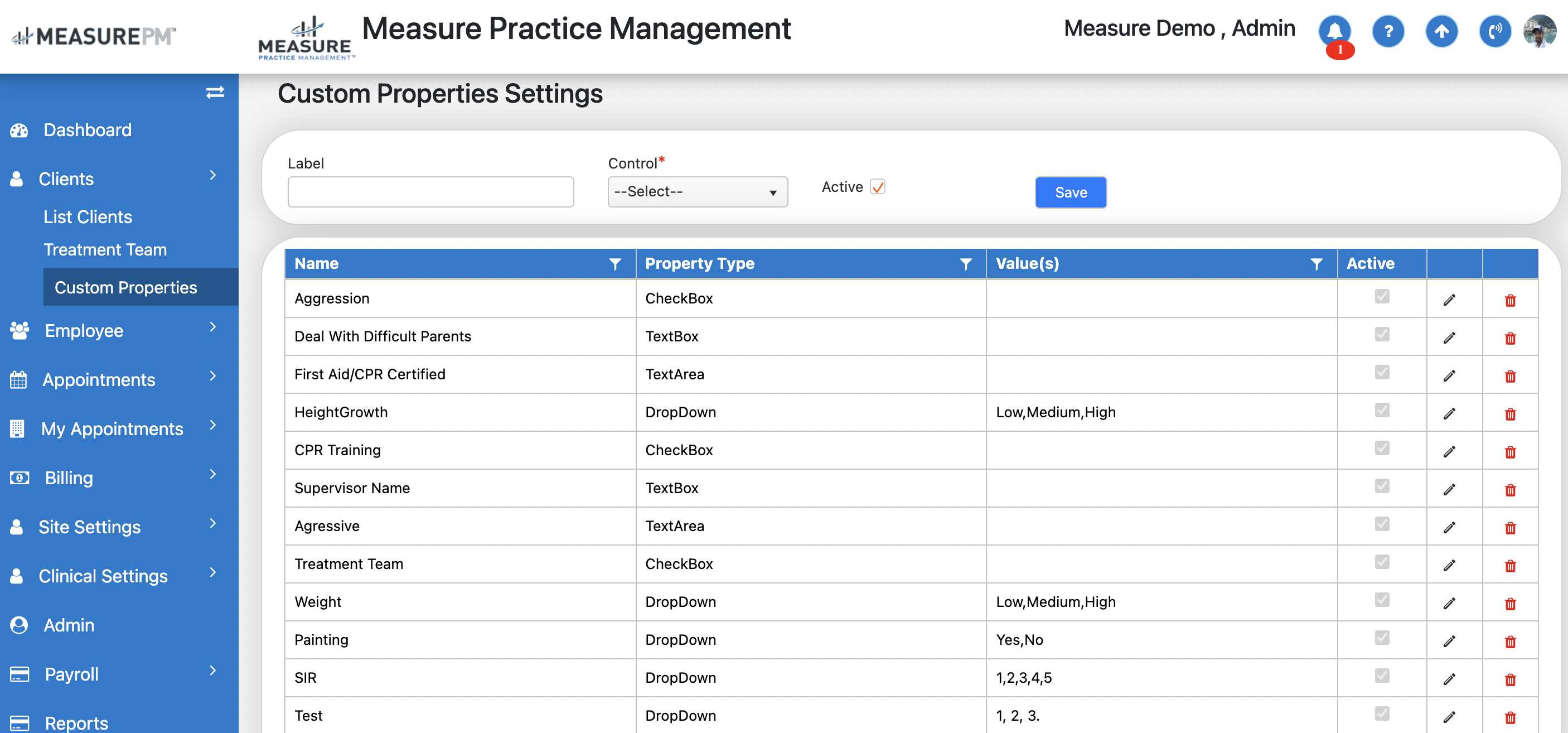This screenshot has height=733, width=1568.
Task: Open the notifications bell icon
Action: pyautogui.click(x=1334, y=31)
